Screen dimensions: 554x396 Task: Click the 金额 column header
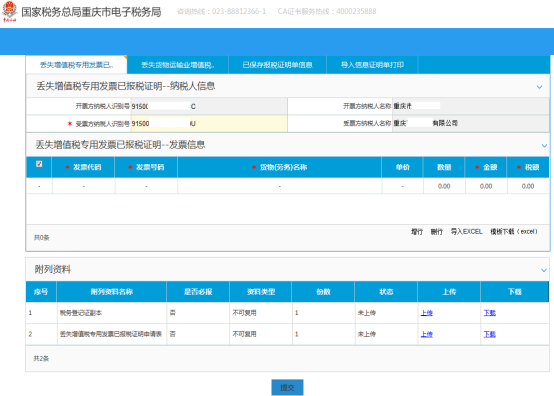point(486,167)
